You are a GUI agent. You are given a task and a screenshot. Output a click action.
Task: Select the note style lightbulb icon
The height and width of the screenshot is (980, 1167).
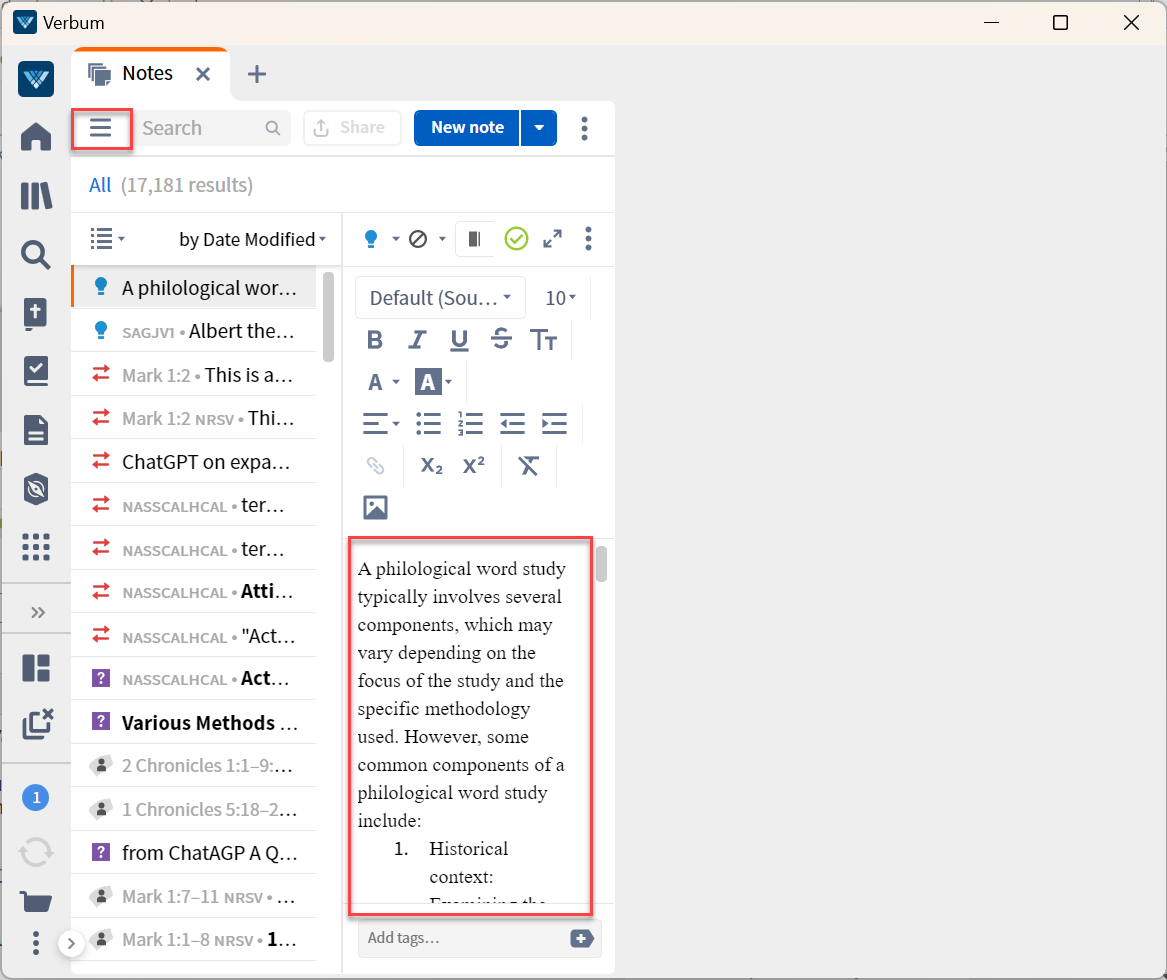370,239
